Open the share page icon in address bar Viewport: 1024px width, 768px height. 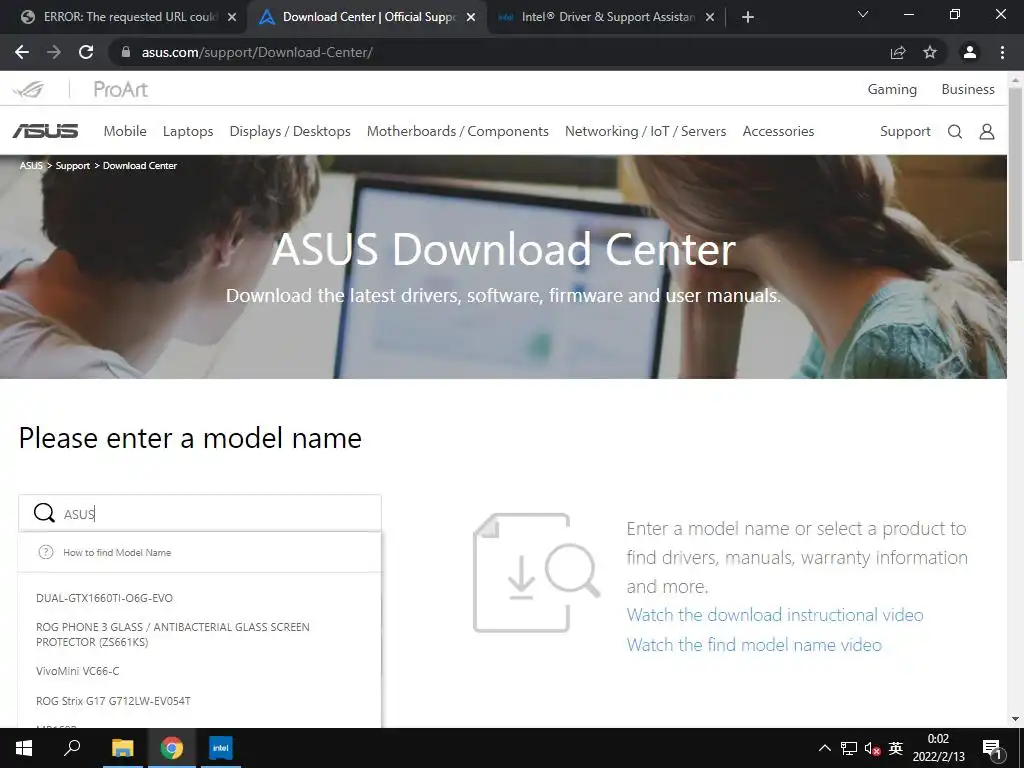pyautogui.click(x=898, y=52)
